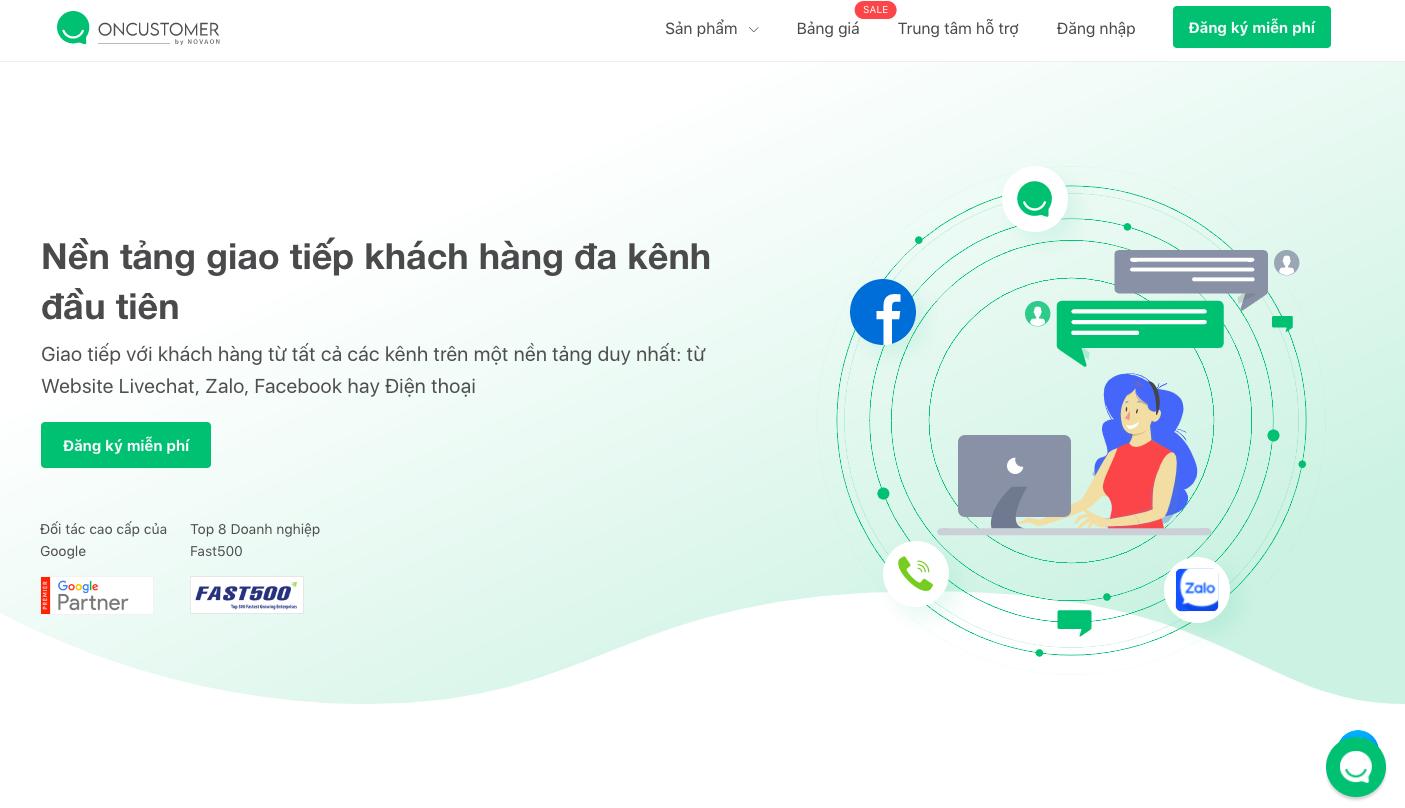Open the live chat widget bubble
Image resolution: width=1405 pixels, height=808 pixels.
[x=1356, y=767]
